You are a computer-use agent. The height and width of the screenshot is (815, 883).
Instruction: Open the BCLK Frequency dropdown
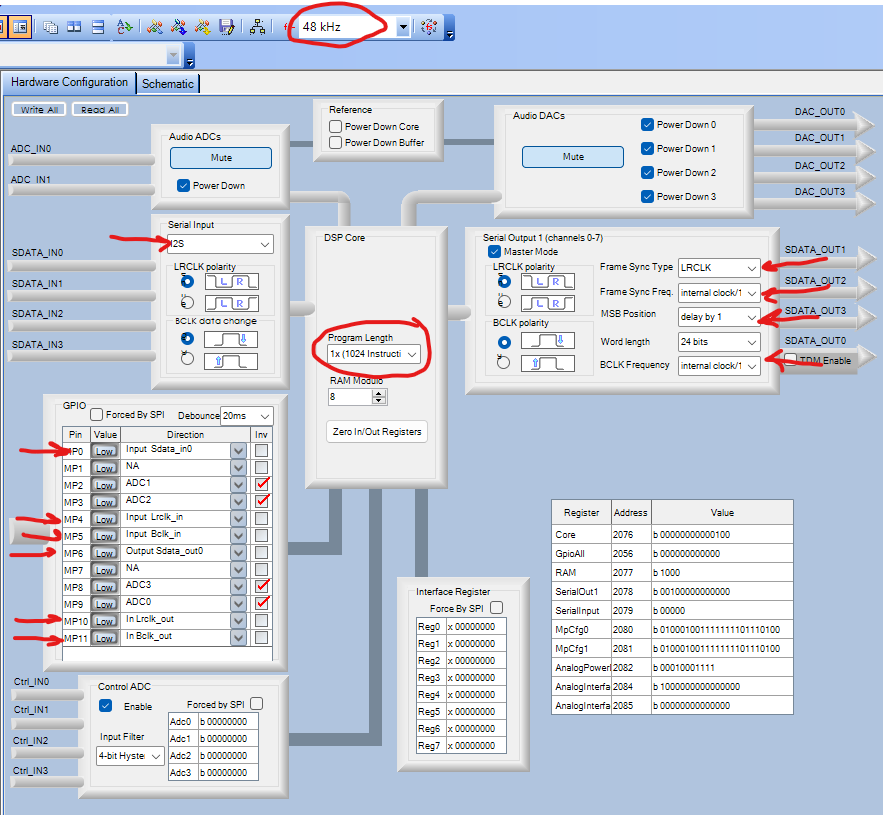(752, 366)
